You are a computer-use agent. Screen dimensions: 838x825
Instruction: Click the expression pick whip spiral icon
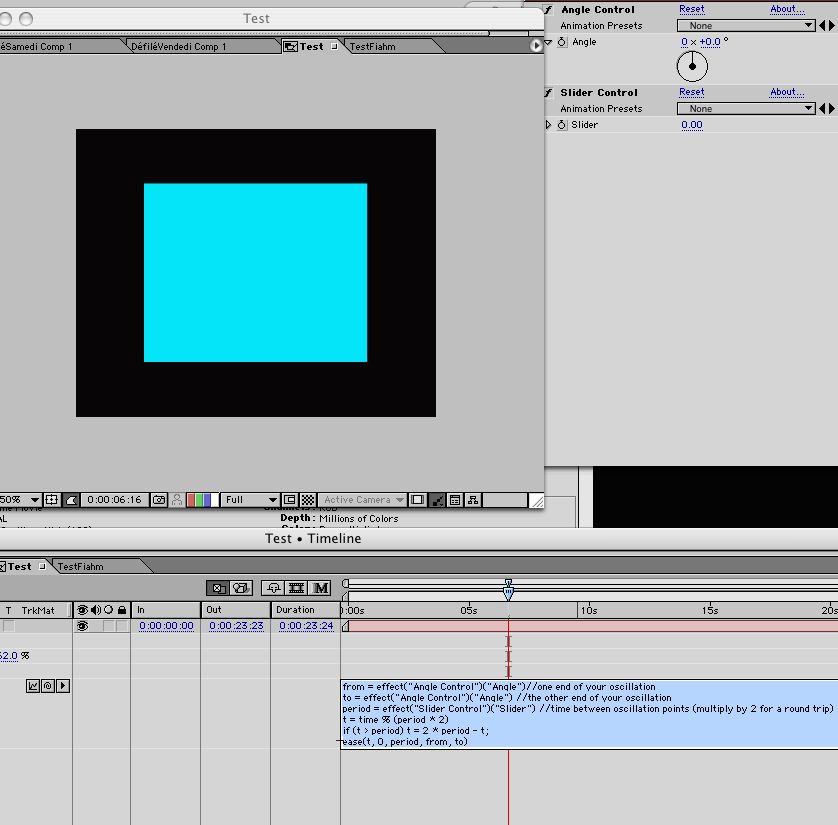(48, 686)
